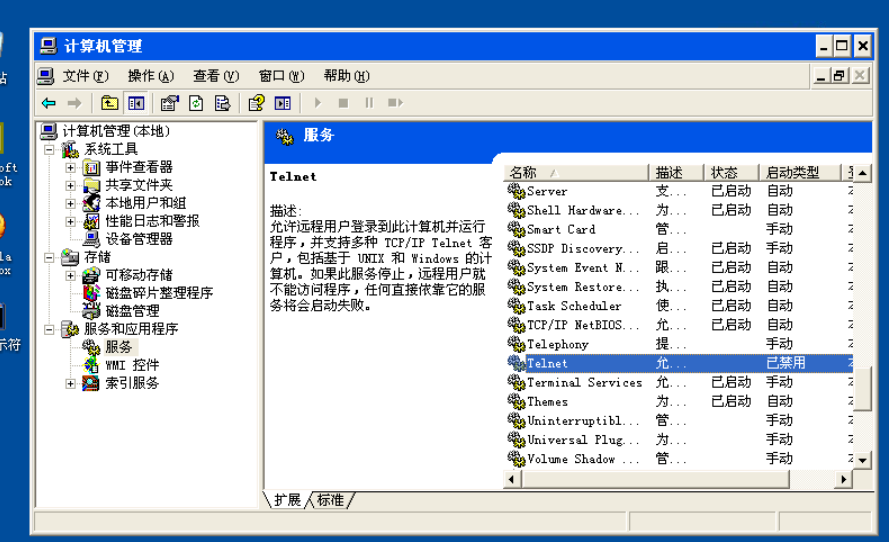Viewport: 889px width, 542px height.
Task: Open the 操作(A) menu
Action: click(x=151, y=76)
